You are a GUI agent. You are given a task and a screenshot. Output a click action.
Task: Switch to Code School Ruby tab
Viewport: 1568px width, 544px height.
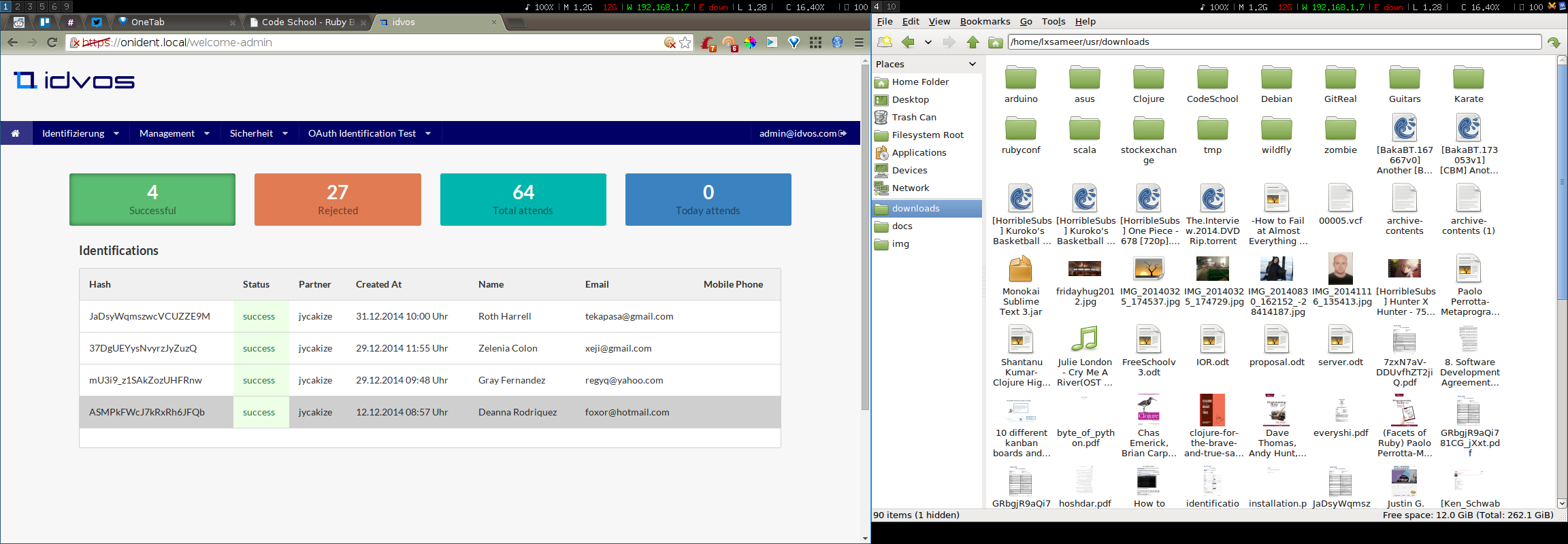308,22
